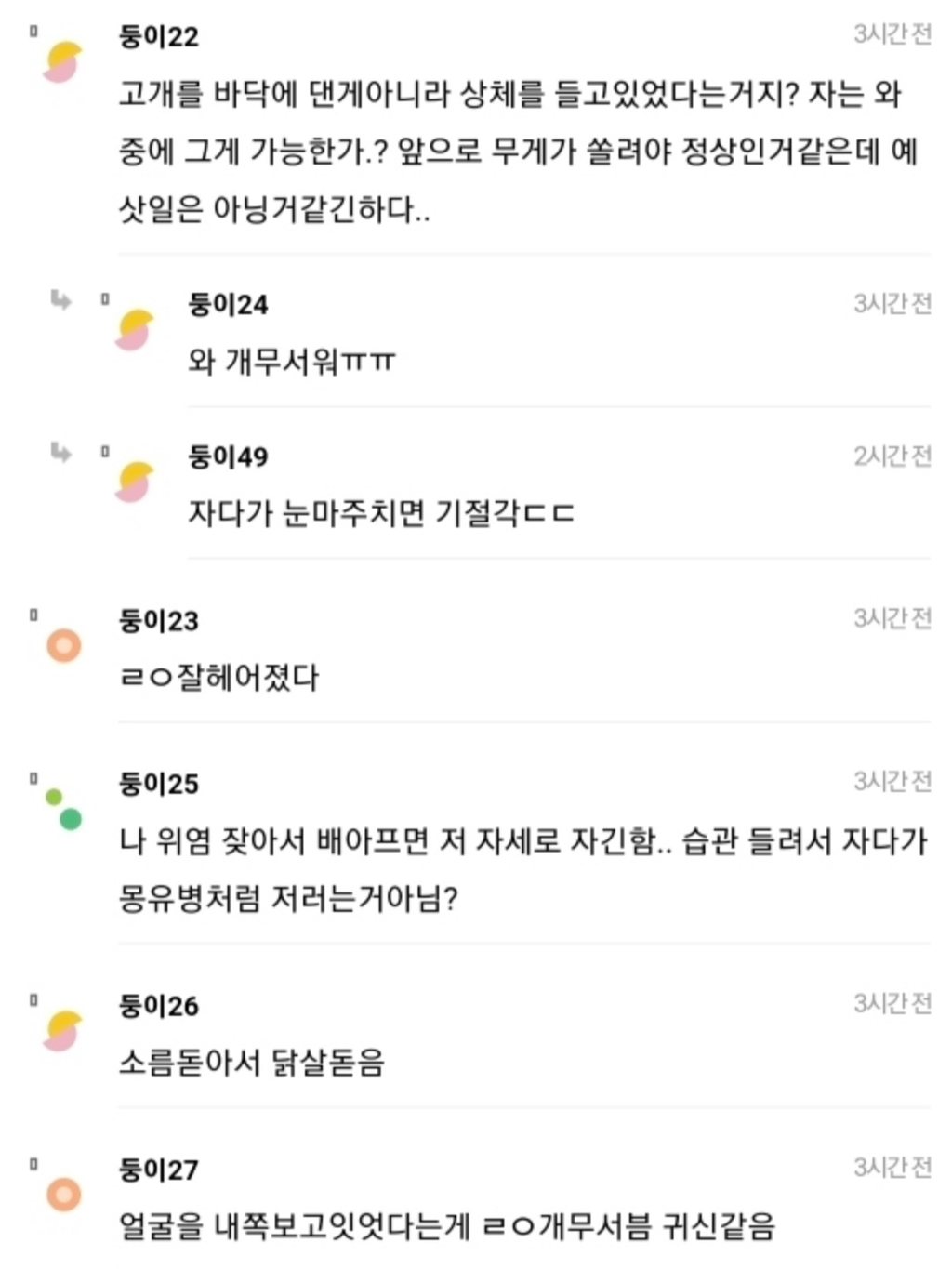The height and width of the screenshot is (1269, 952).
Task: Click 둥이26's yellow-pink avatar icon
Action: (62, 1031)
